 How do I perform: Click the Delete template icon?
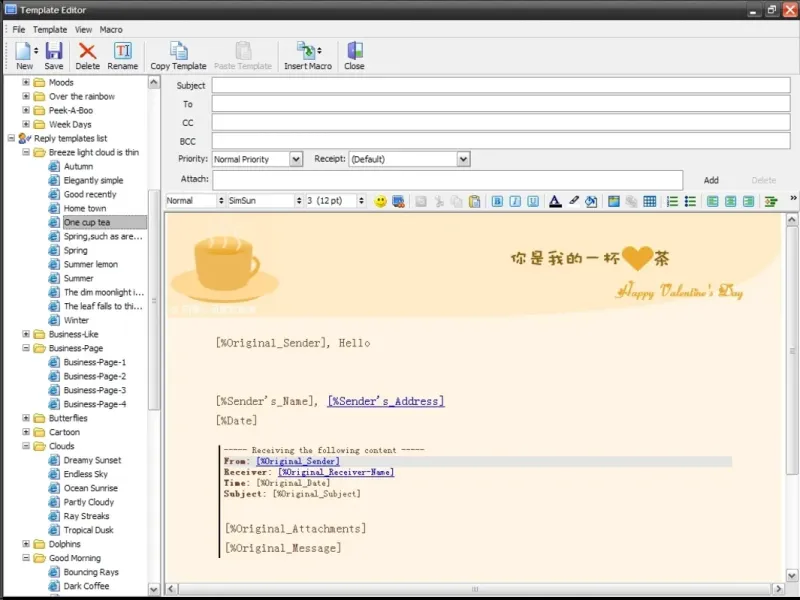pyautogui.click(x=87, y=52)
